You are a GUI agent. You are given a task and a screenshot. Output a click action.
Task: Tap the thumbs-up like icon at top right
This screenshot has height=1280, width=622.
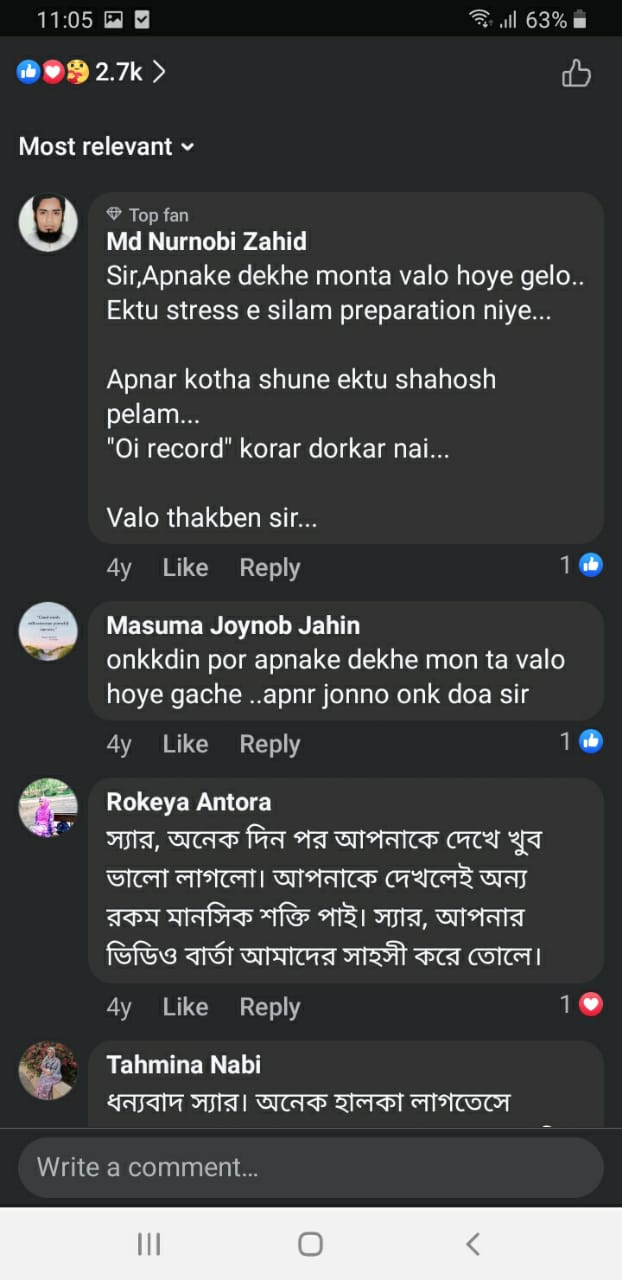pyautogui.click(x=576, y=73)
